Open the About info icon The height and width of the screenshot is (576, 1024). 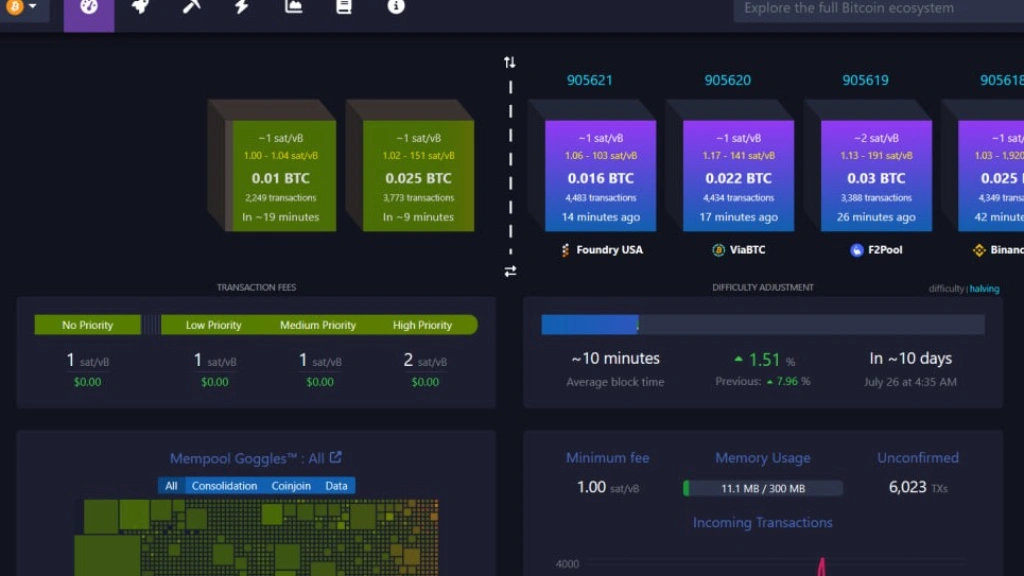(x=396, y=7)
